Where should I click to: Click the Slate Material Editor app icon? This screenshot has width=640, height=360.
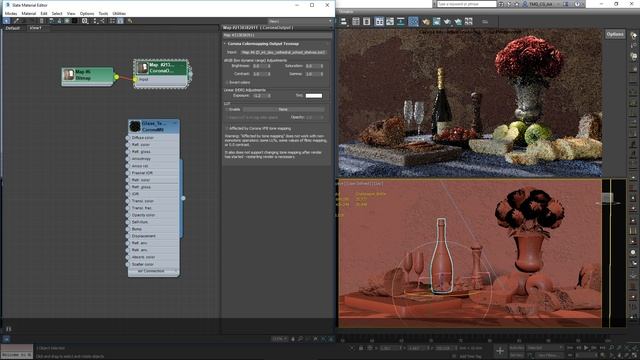click(x=7, y=5)
